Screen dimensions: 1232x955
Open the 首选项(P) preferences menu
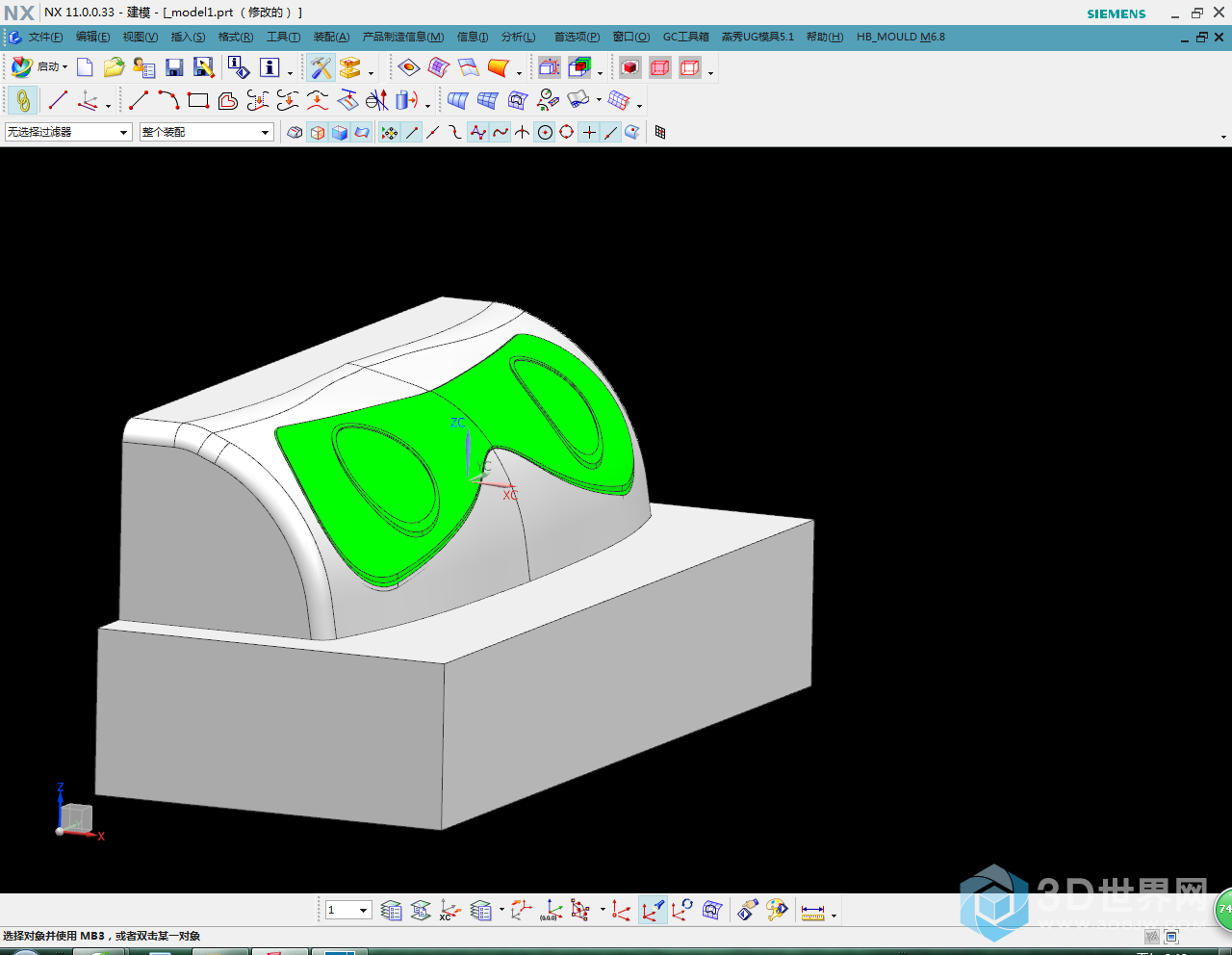coord(577,37)
